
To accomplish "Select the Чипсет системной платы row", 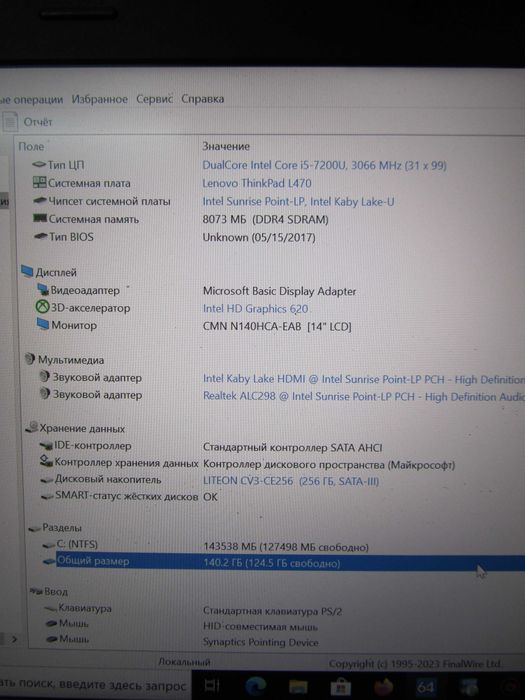I will [x=109, y=201].
